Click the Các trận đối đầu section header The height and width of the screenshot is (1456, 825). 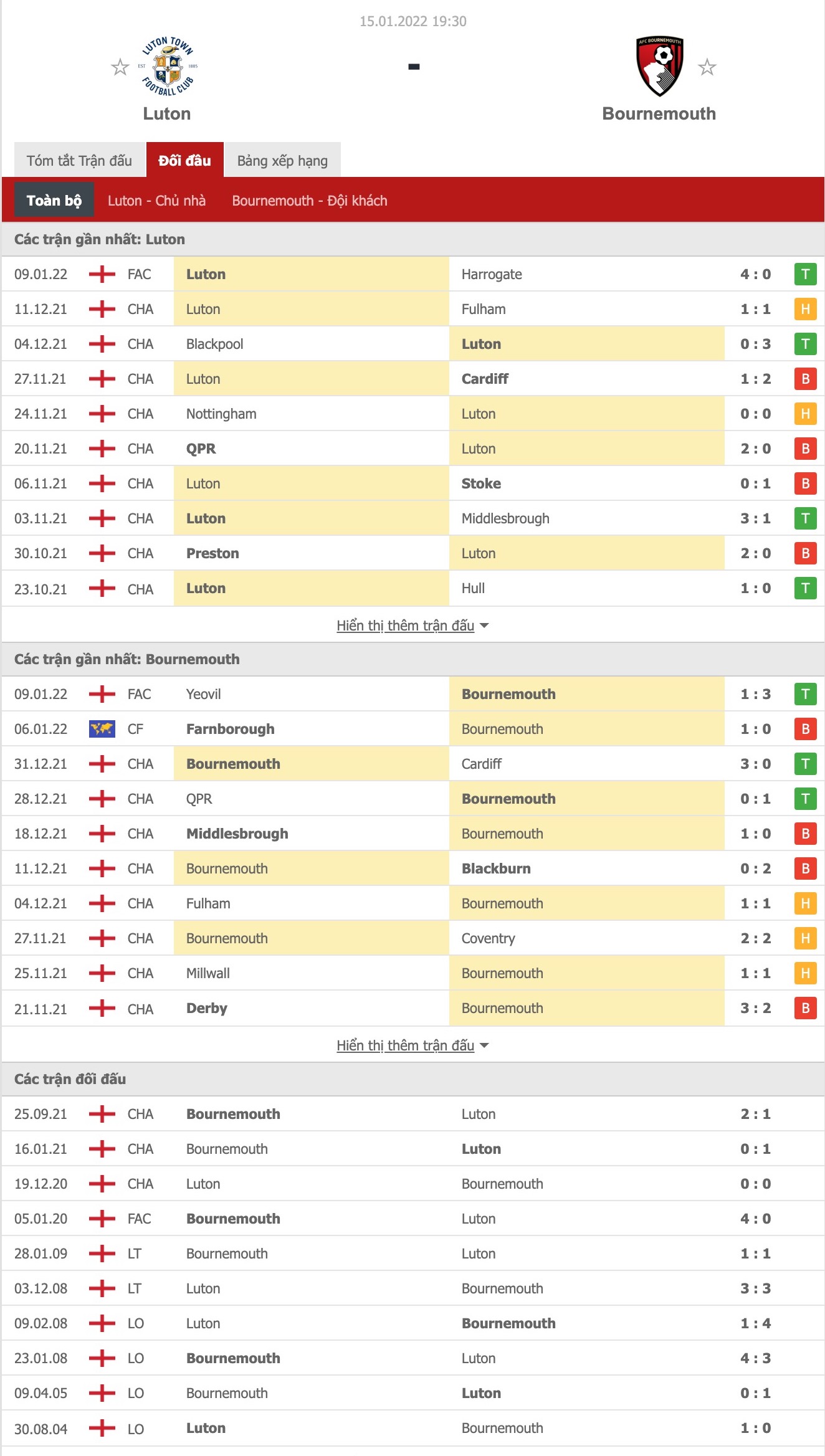pos(412,1079)
